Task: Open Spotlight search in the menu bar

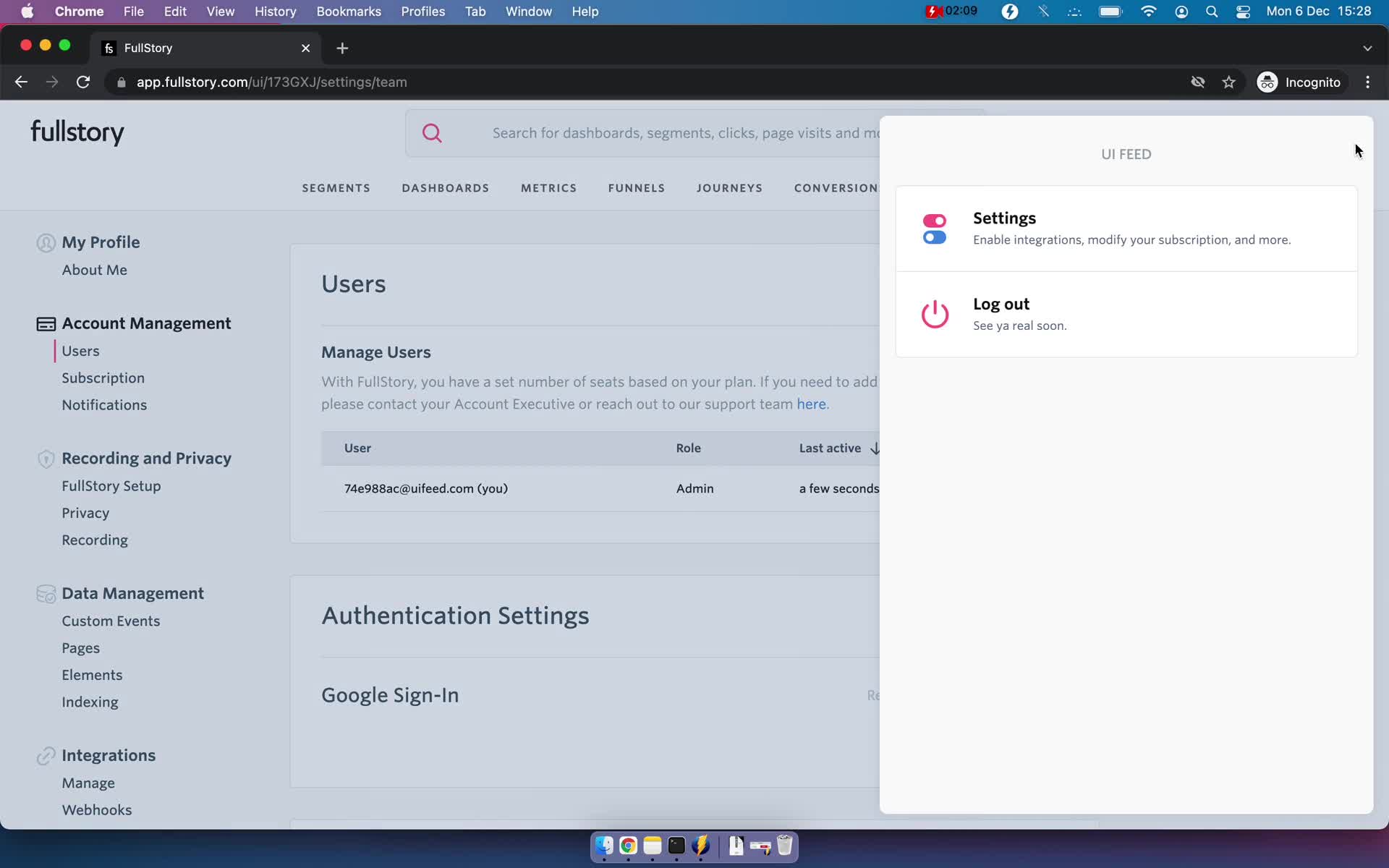Action: tap(1212, 12)
